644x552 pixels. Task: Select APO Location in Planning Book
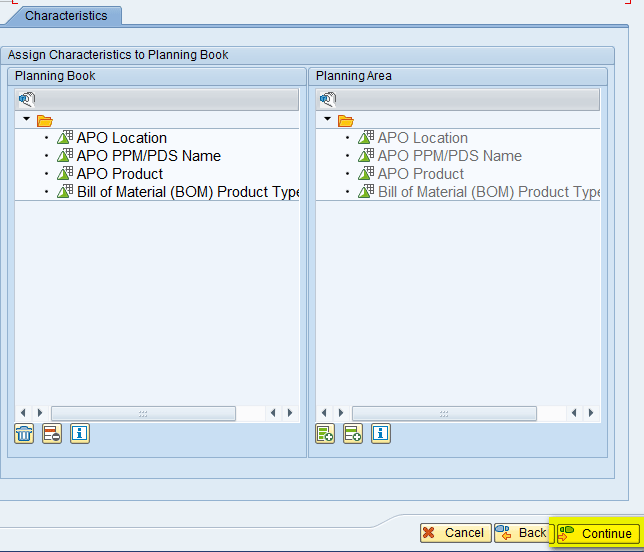click(x=122, y=138)
